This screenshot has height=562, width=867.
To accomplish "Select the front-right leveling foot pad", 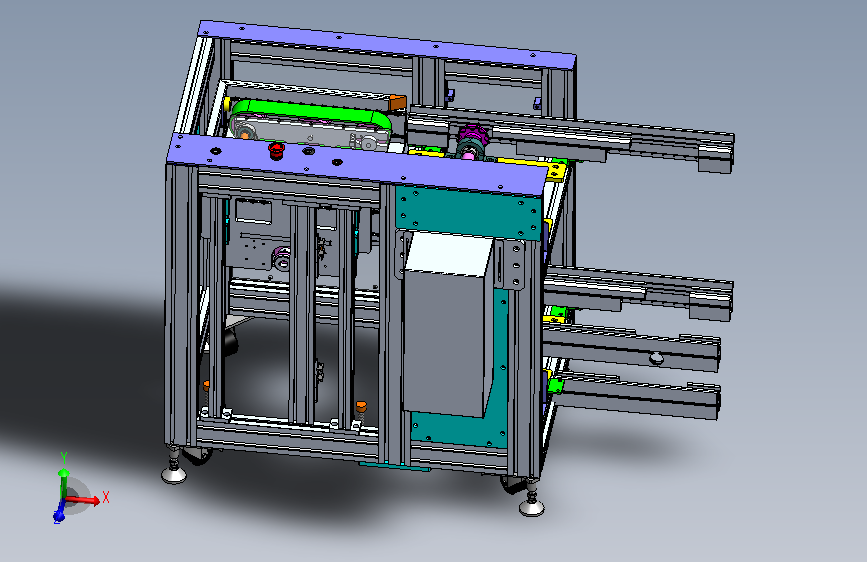I will pos(532,507).
